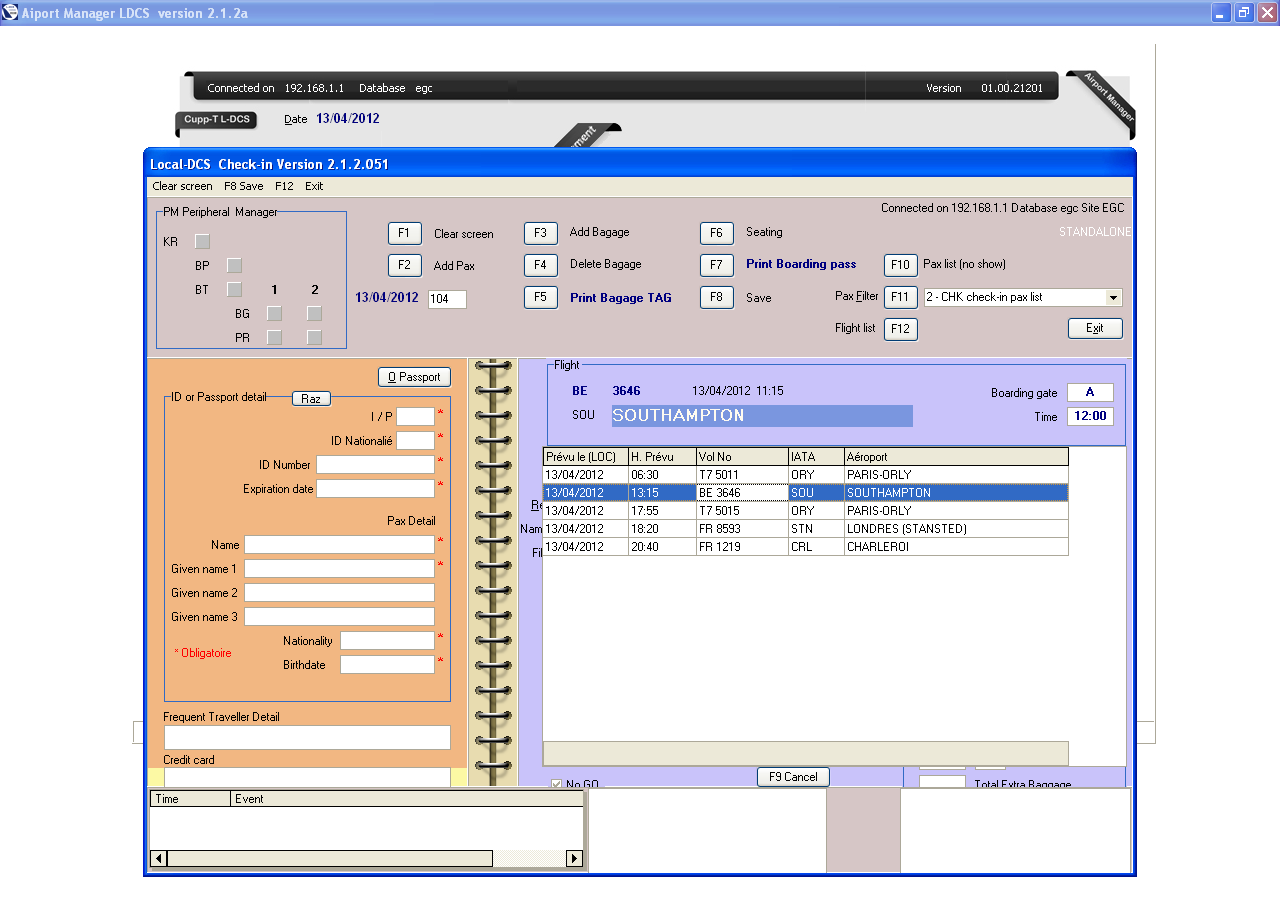Expand the Pax Filter dropdown list
Image resolution: width=1280 pixels, height=923 pixels.
coord(1113,298)
